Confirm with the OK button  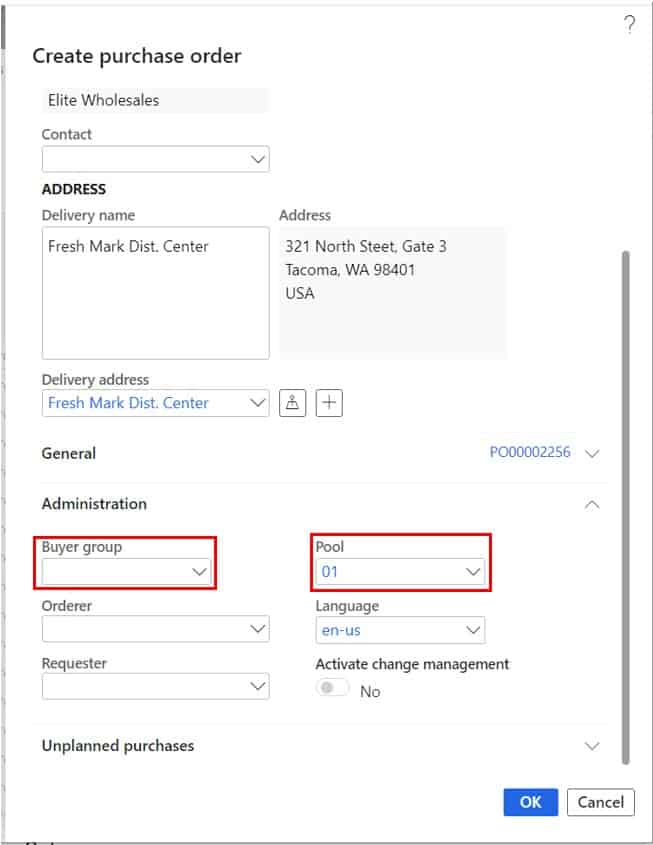tap(530, 802)
